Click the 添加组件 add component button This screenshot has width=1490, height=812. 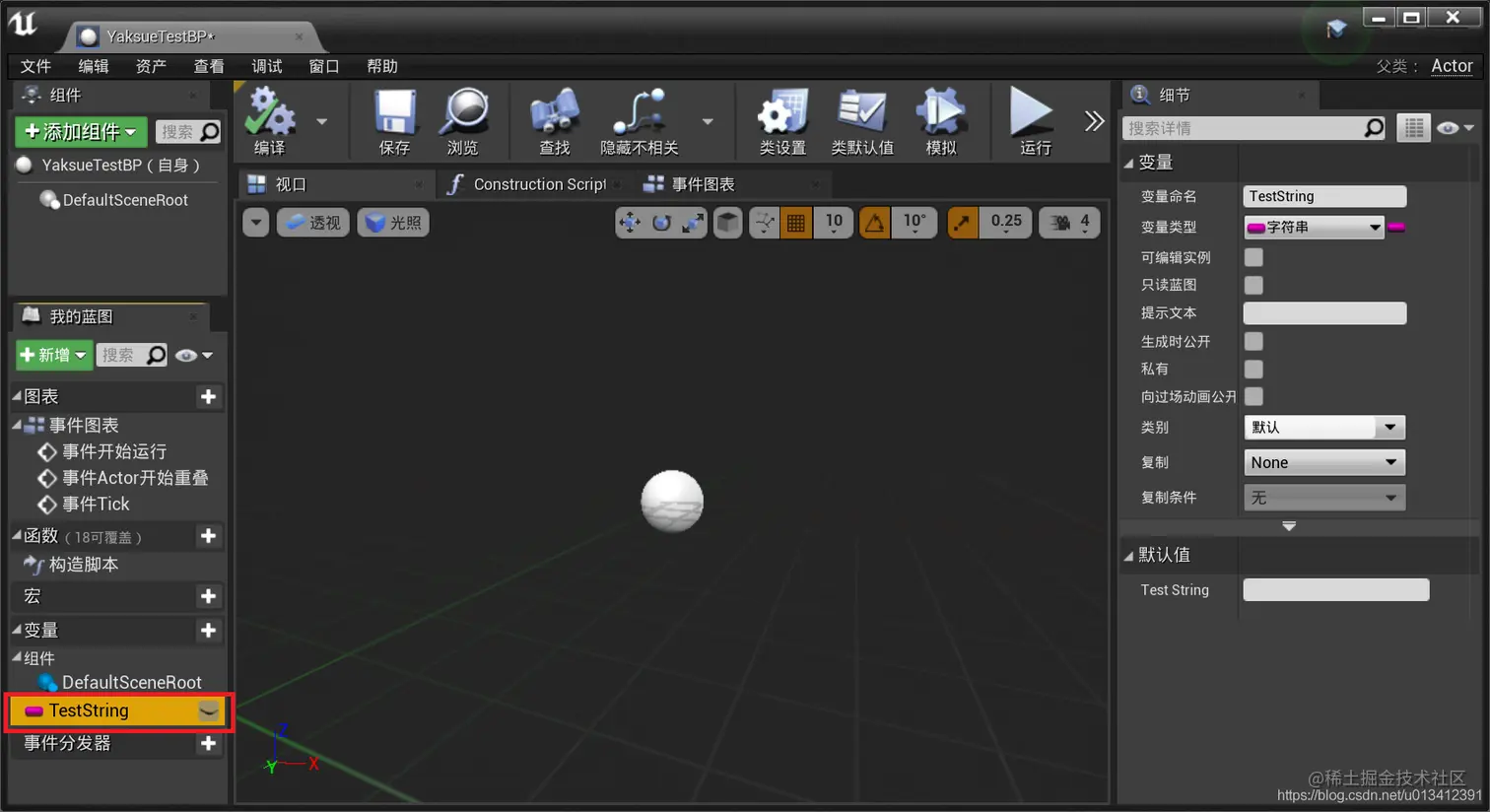(81, 132)
